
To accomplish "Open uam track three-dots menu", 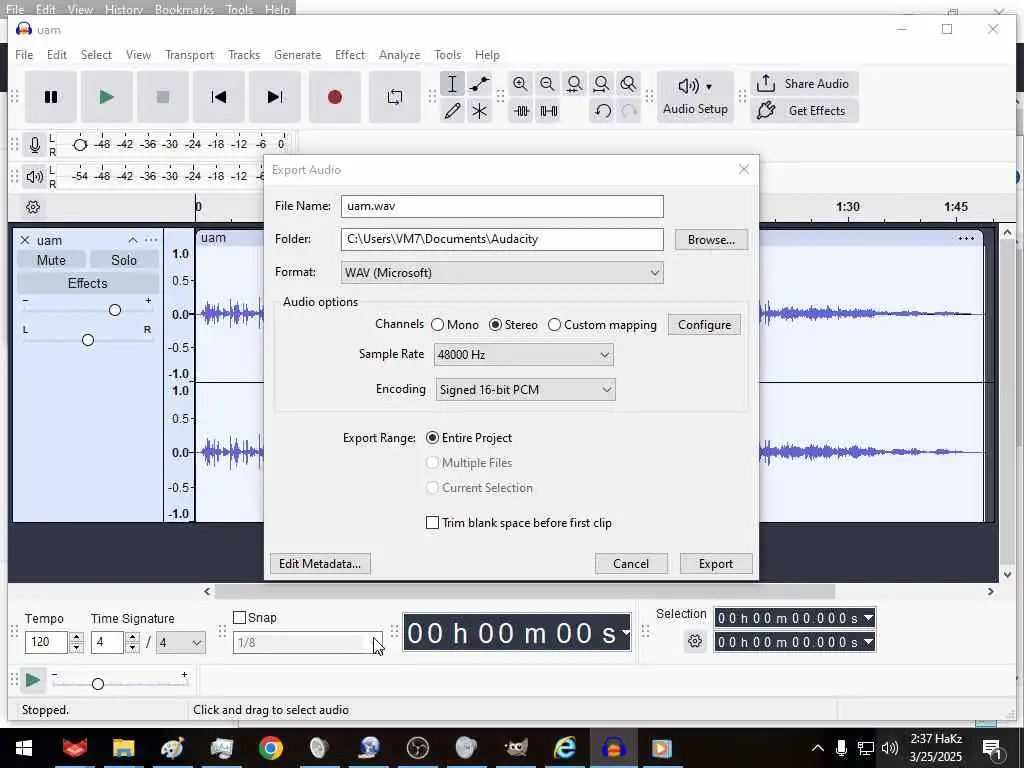I will tap(151, 240).
